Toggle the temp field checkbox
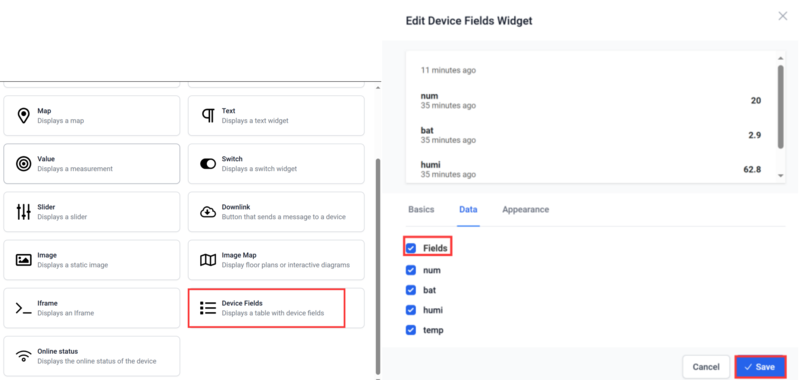Viewport: 800px width, 380px height. pos(411,330)
